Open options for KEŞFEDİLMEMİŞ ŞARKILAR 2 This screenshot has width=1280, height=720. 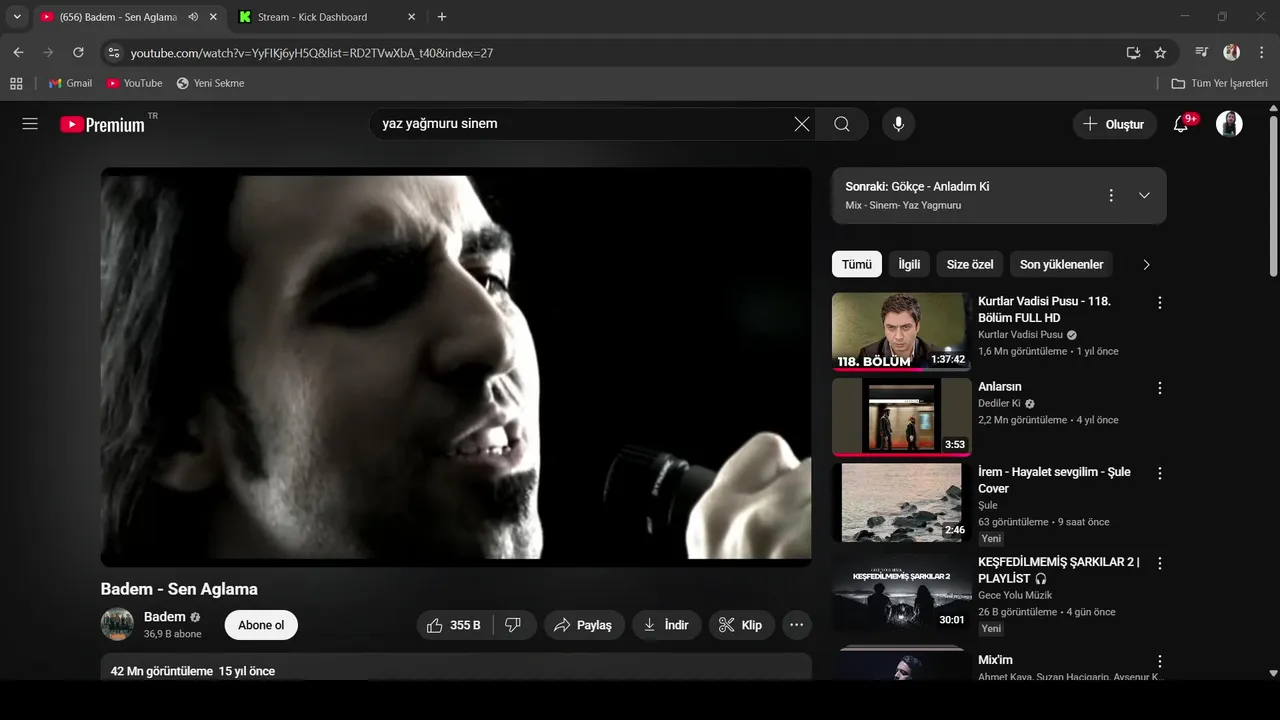(1160, 563)
